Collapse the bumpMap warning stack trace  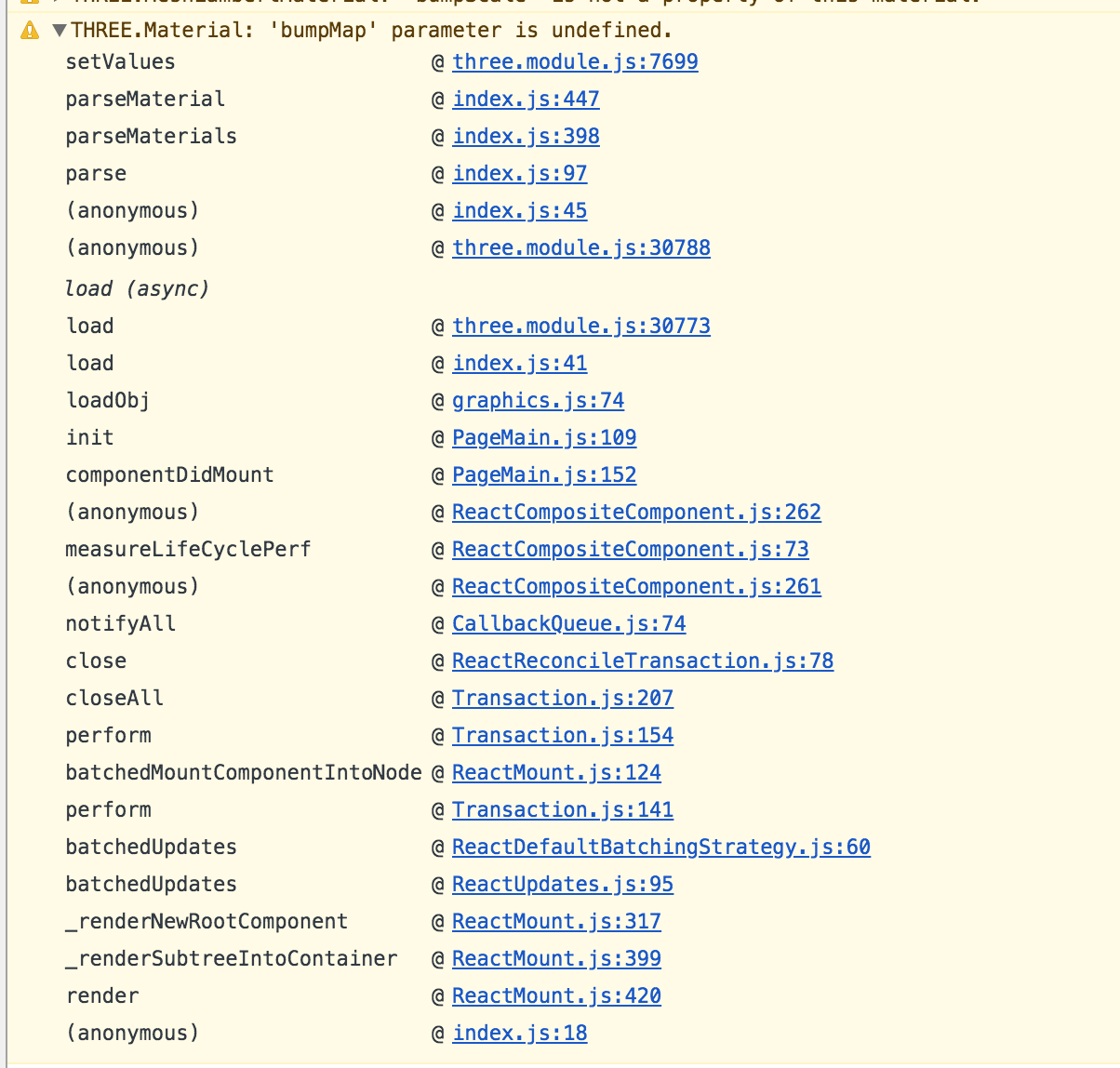(x=60, y=31)
